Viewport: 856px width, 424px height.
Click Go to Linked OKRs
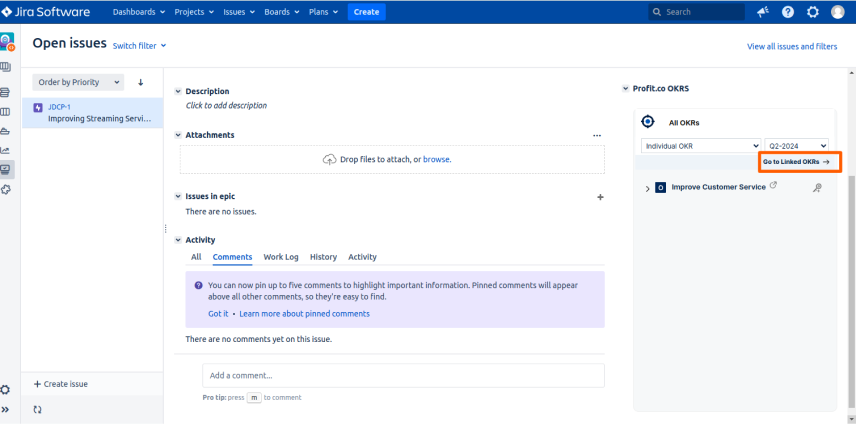796,162
